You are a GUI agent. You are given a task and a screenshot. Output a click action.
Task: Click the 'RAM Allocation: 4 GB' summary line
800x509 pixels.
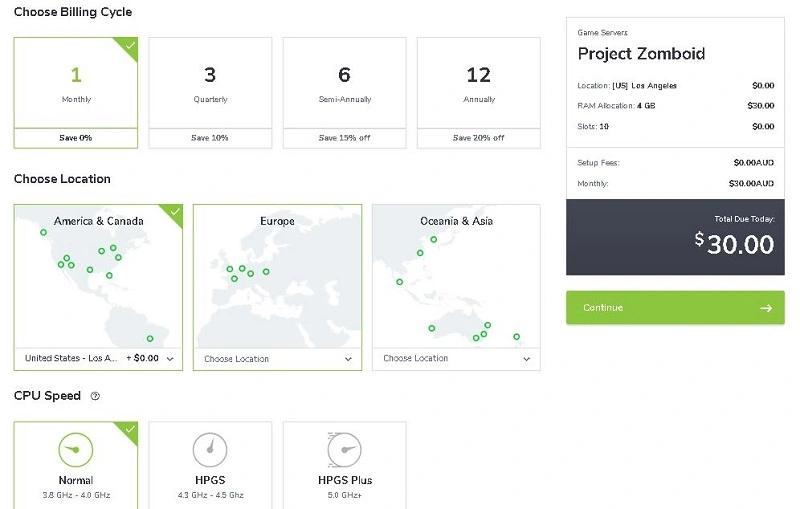676,106
